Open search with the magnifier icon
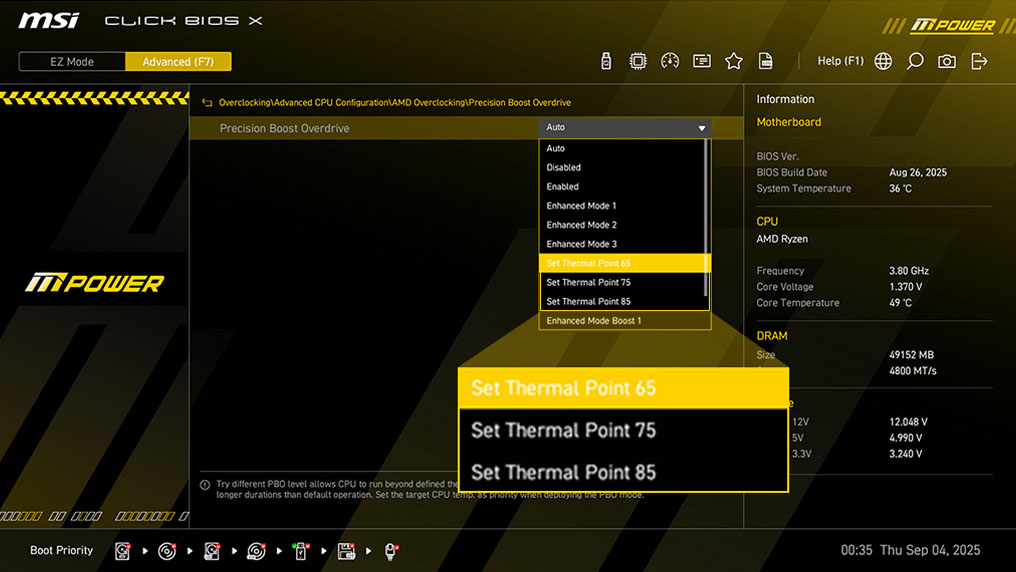The height and width of the screenshot is (572, 1016). pos(915,61)
